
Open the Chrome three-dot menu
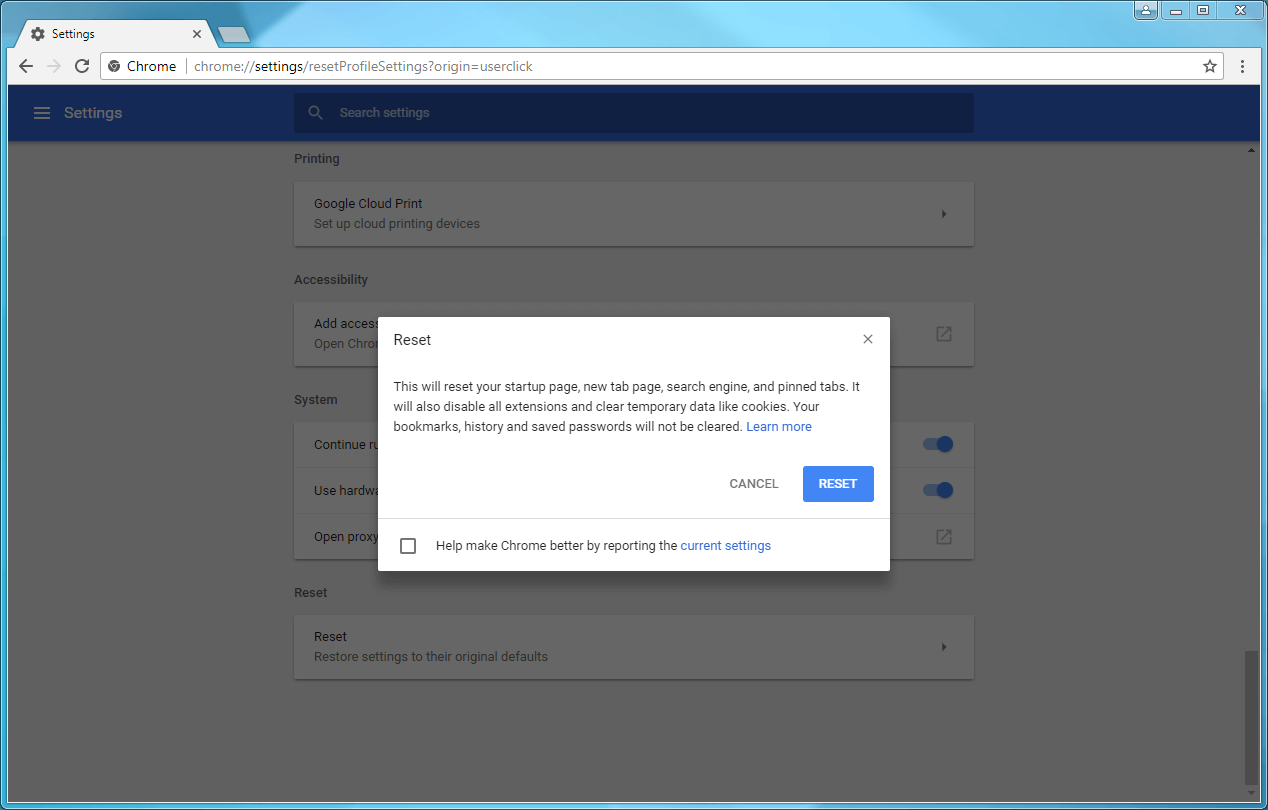tap(1242, 66)
